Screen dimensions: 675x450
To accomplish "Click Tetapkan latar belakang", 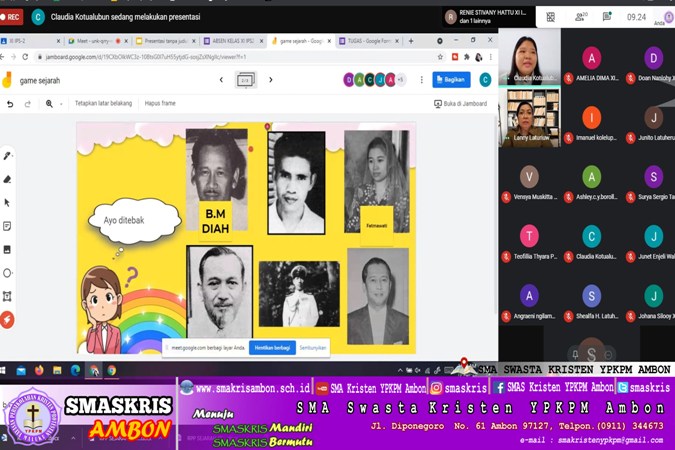I will (x=103, y=103).
